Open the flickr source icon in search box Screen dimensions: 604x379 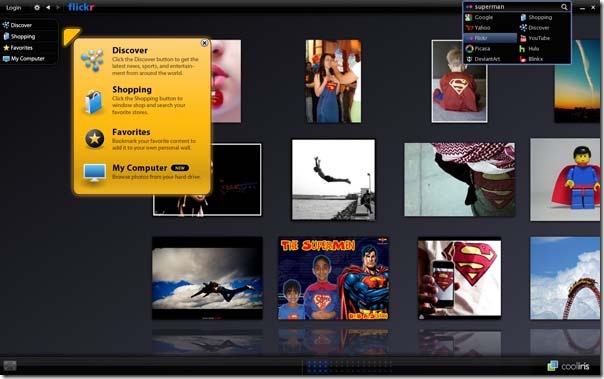469,7
